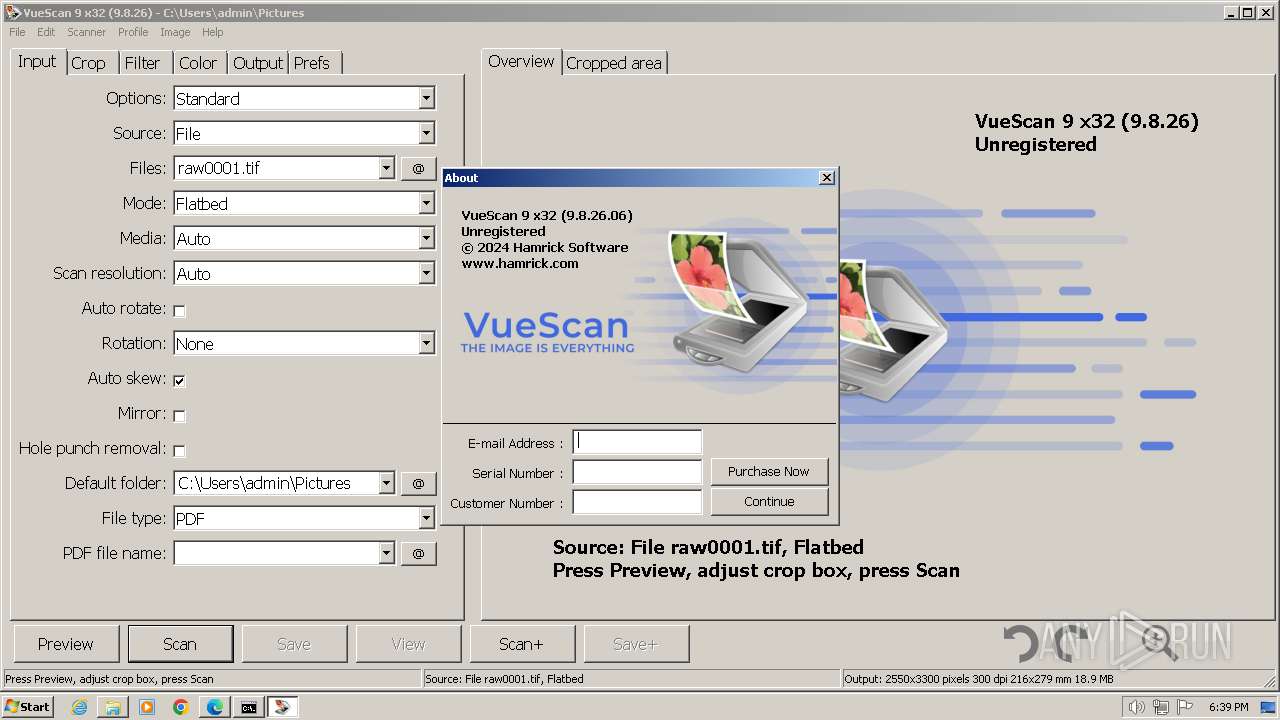Screen dimensions: 1280x720
Task: Open the Profile menu
Action: pyautogui.click(x=133, y=32)
